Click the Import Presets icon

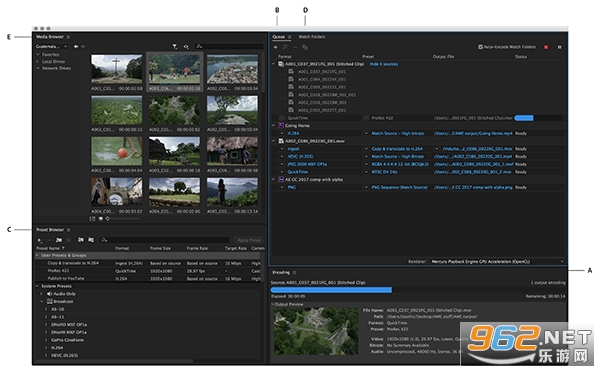(x=81, y=240)
